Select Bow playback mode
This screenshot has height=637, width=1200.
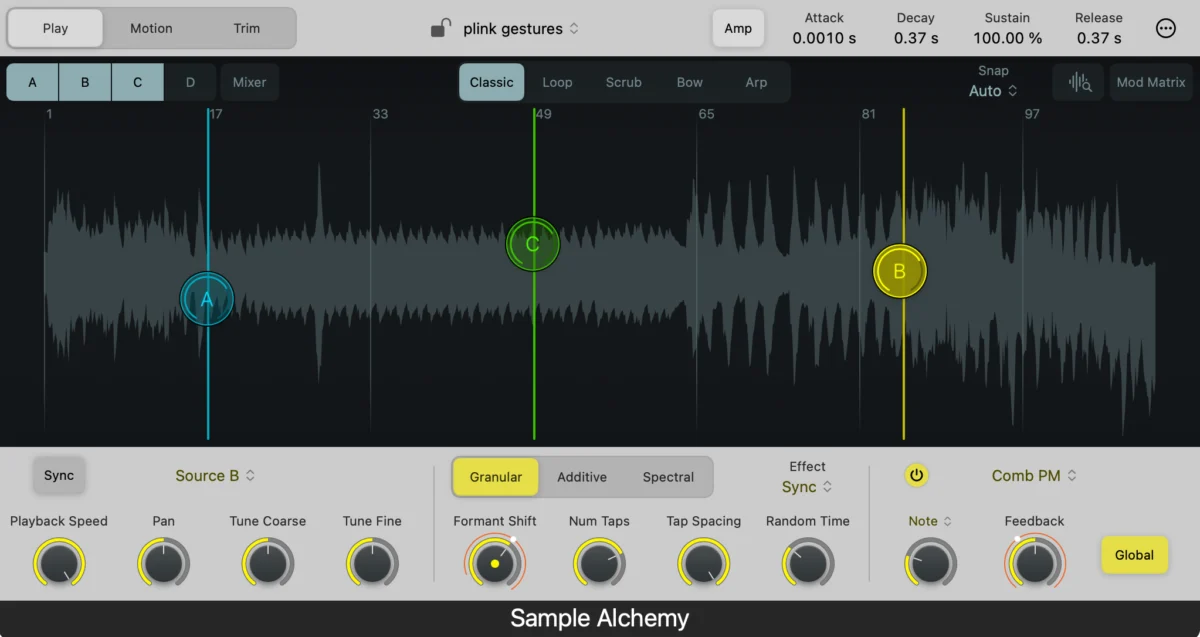pyautogui.click(x=690, y=82)
